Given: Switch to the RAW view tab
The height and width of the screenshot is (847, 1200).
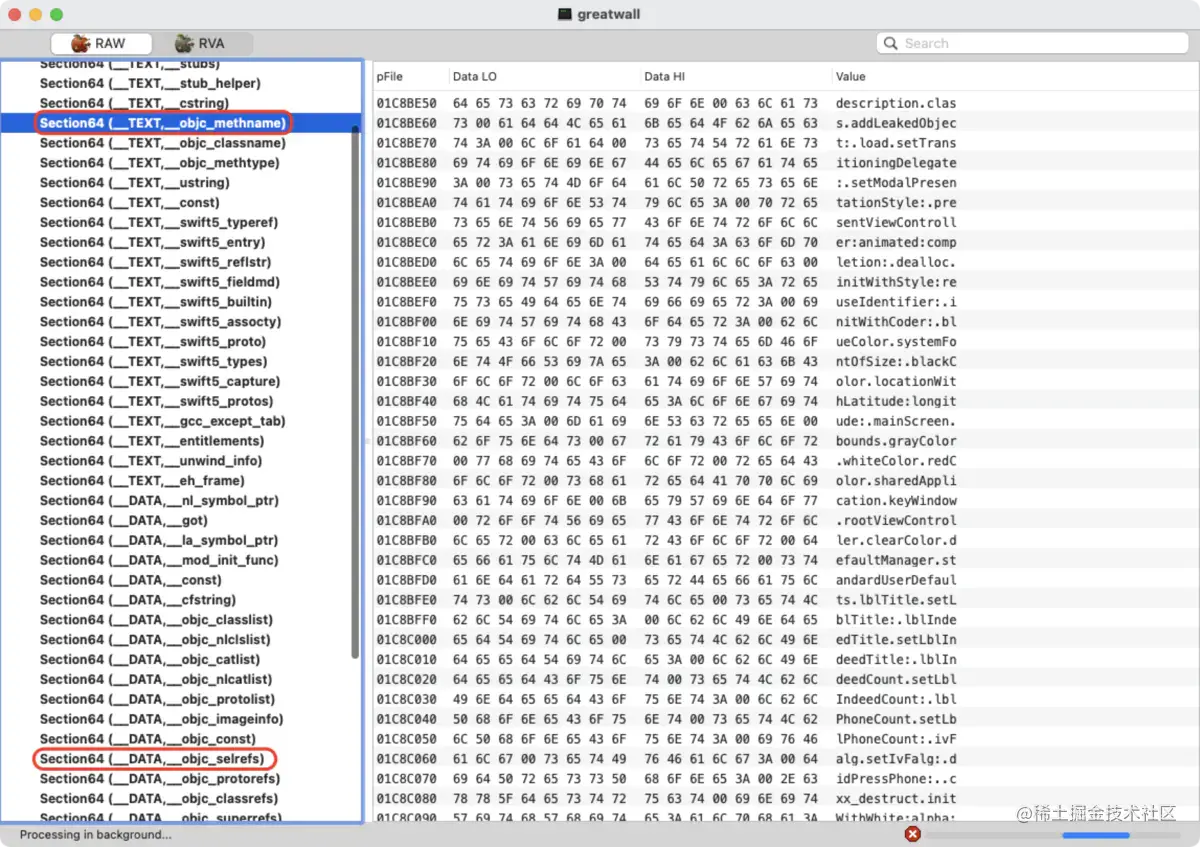Looking at the screenshot, I should tap(102, 43).
